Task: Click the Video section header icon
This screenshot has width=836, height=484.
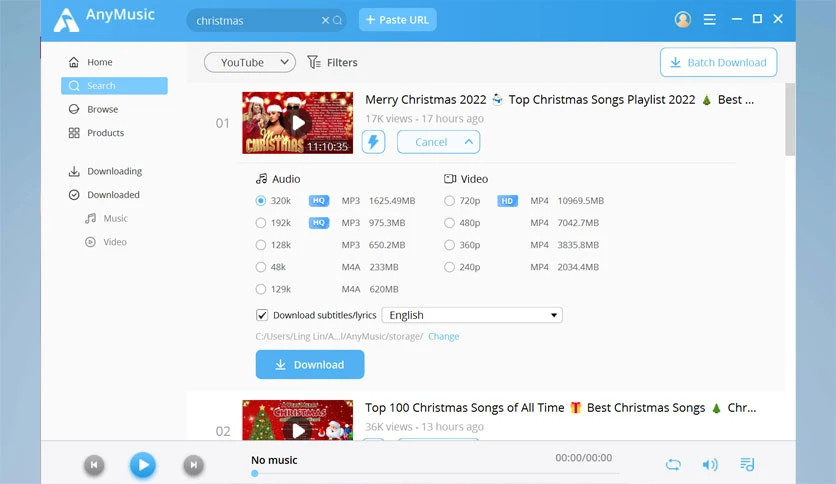Action: pos(450,179)
